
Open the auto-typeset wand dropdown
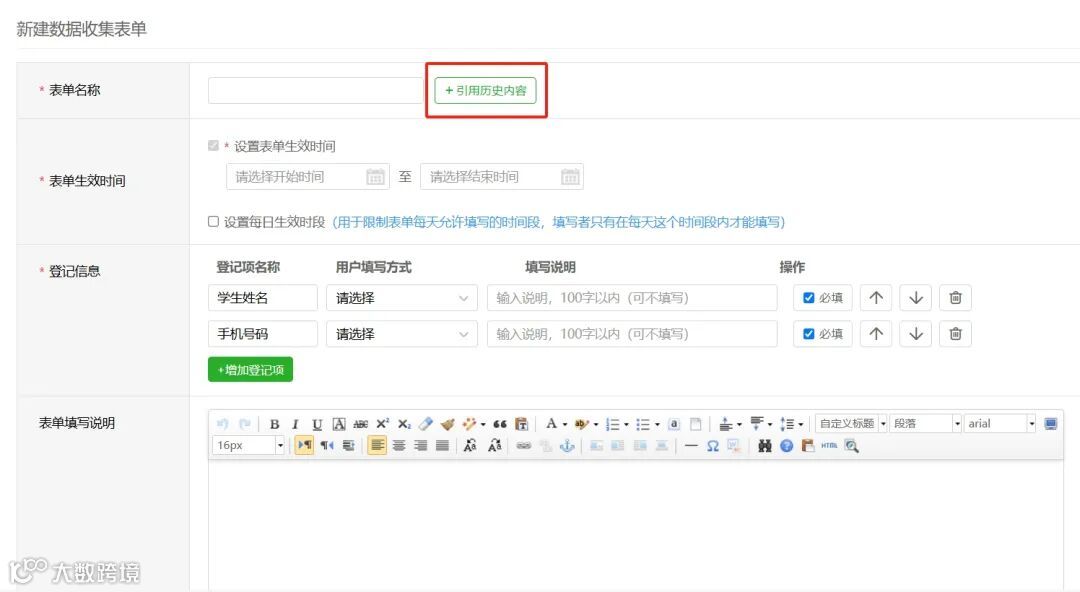point(483,425)
